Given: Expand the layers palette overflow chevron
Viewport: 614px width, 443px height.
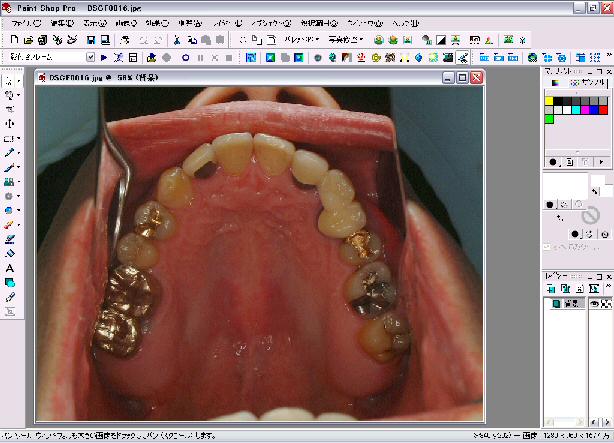Looking at the screenshot, I should pyautogui.click(x=608, y=287).
